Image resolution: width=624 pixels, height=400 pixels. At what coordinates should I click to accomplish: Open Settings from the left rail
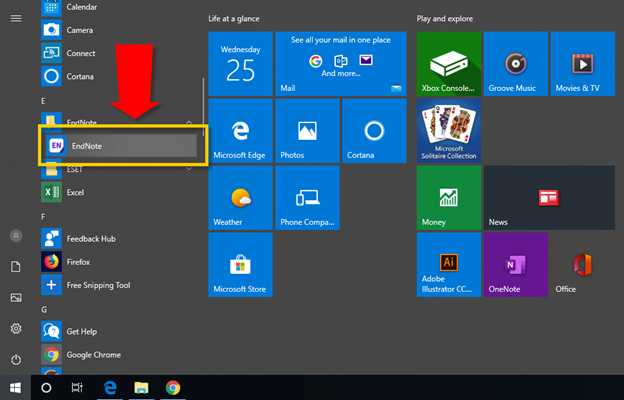pos(16,328)
